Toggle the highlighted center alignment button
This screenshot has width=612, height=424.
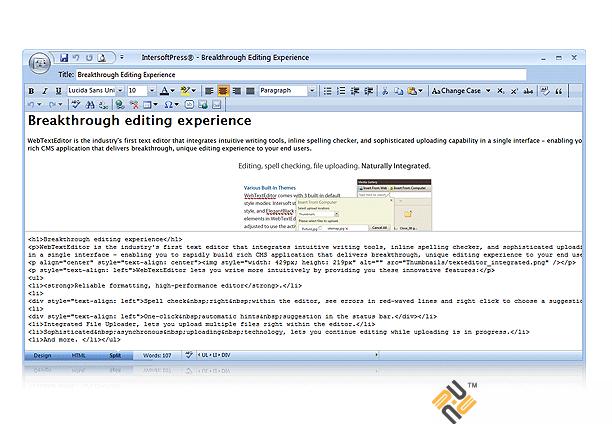223,91
